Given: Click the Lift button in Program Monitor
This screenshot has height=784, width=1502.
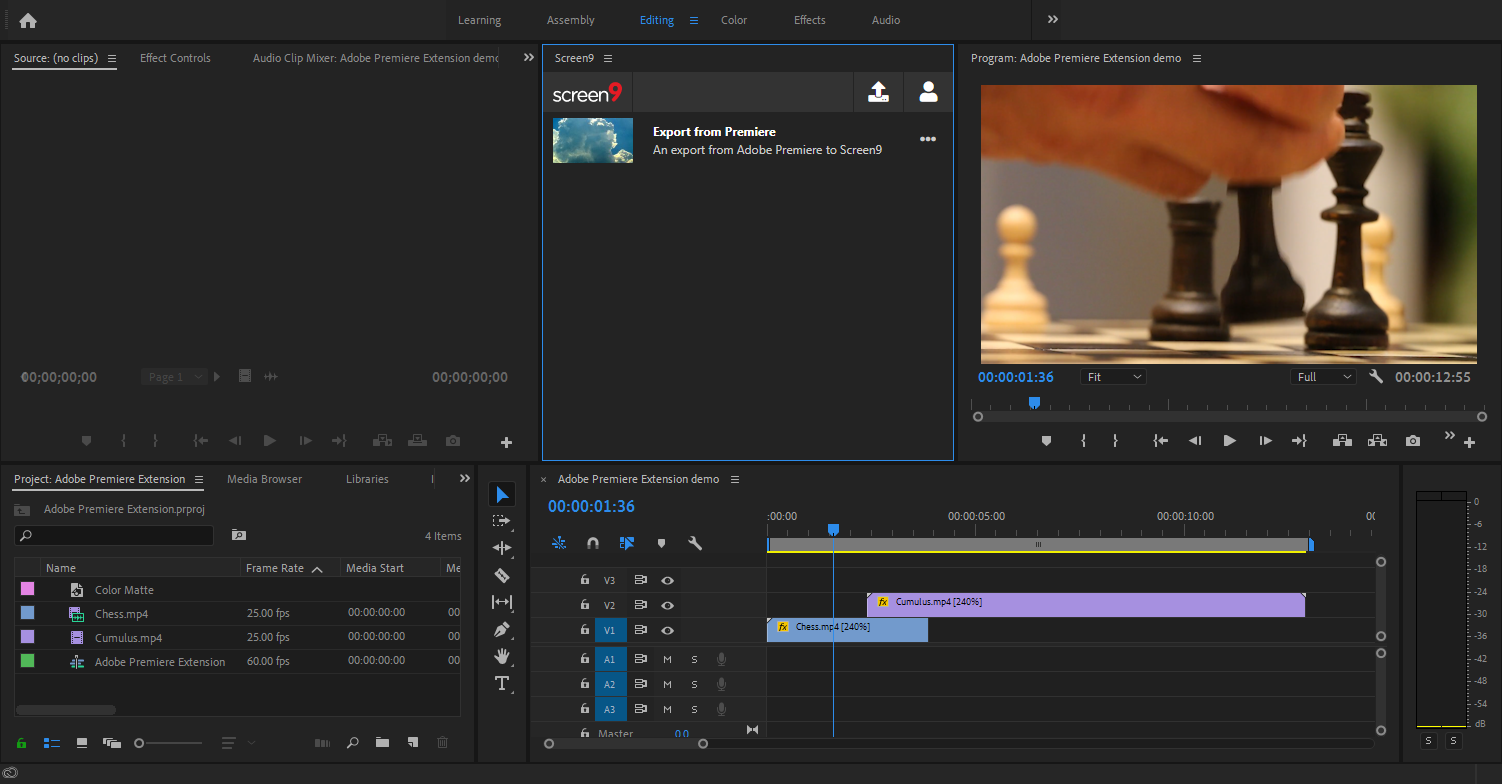Looking at the screenshot, I should click(x=1341, y=441).
